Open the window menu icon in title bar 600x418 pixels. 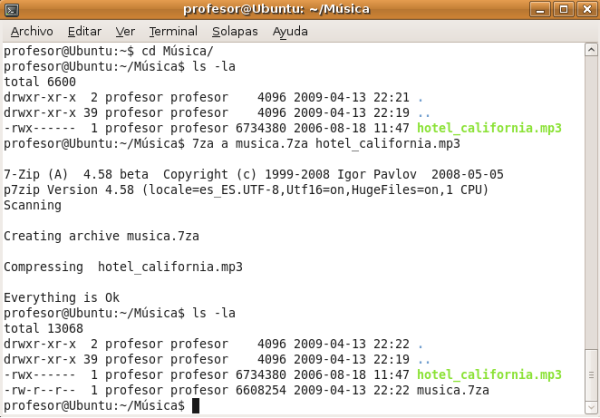coord(10,10)
